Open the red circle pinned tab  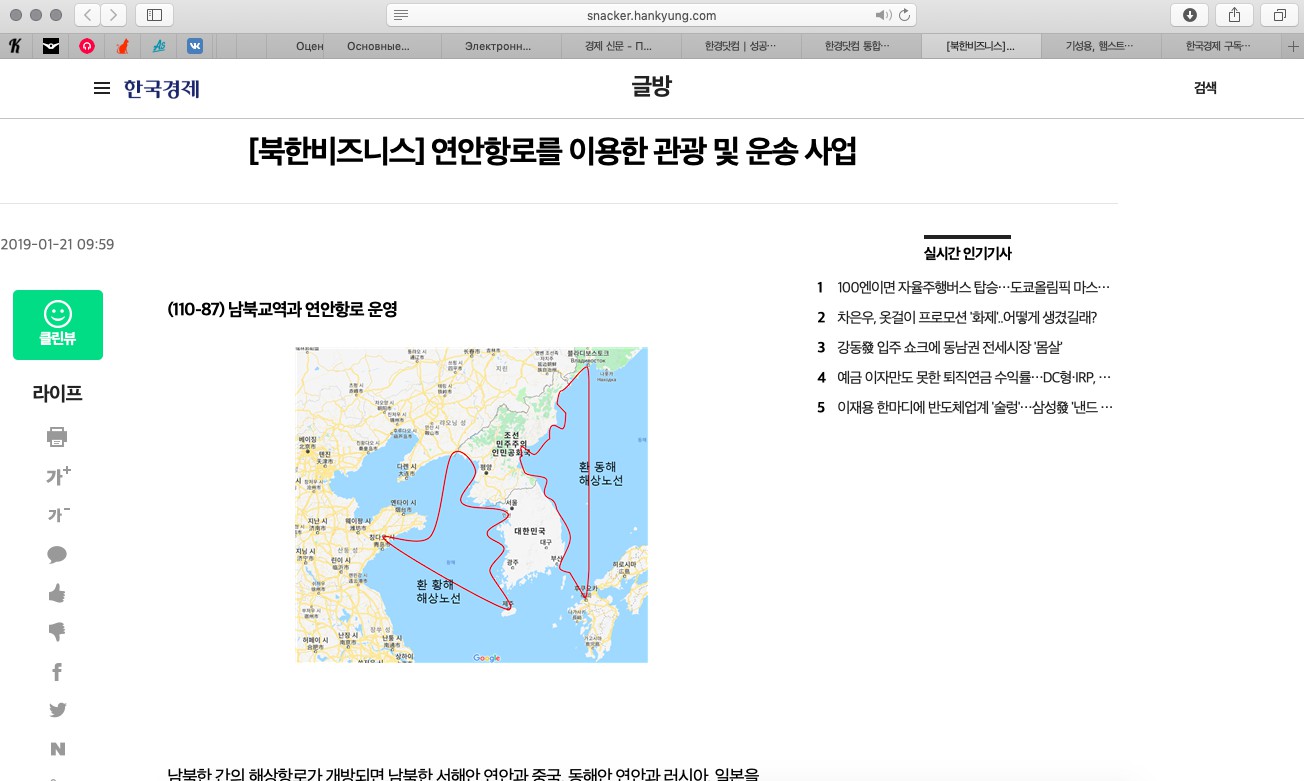[x=87, y=46]
